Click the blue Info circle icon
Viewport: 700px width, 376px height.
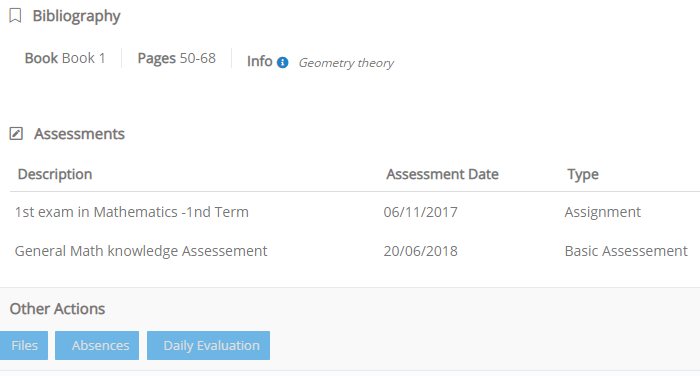[283, 62]
